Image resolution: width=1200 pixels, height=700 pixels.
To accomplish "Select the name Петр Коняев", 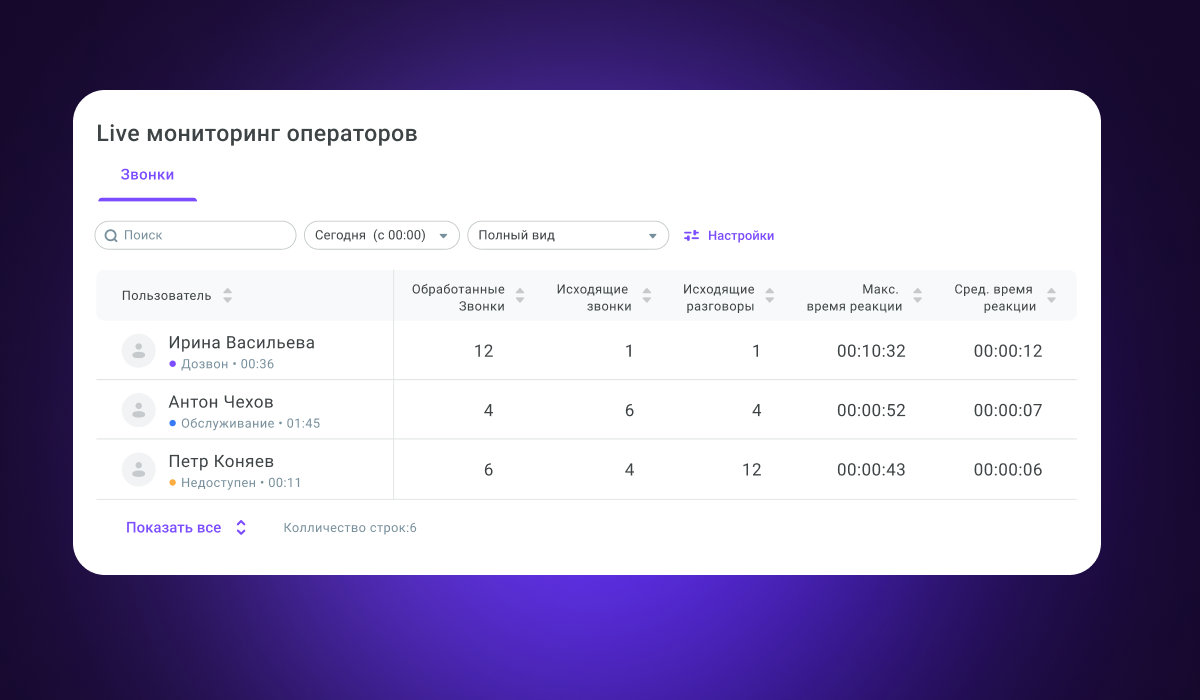I will [x=221, y=462].
